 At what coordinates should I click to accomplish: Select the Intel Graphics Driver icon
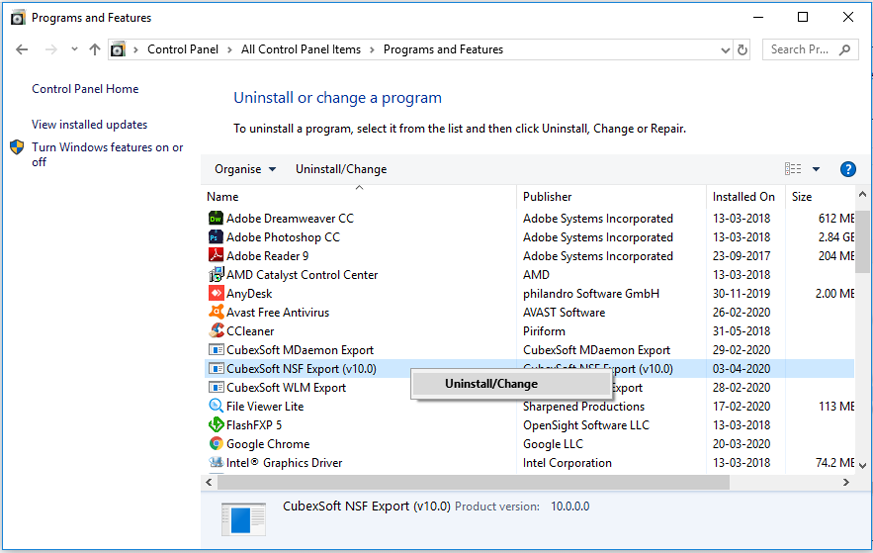click(x=216, y=462)
